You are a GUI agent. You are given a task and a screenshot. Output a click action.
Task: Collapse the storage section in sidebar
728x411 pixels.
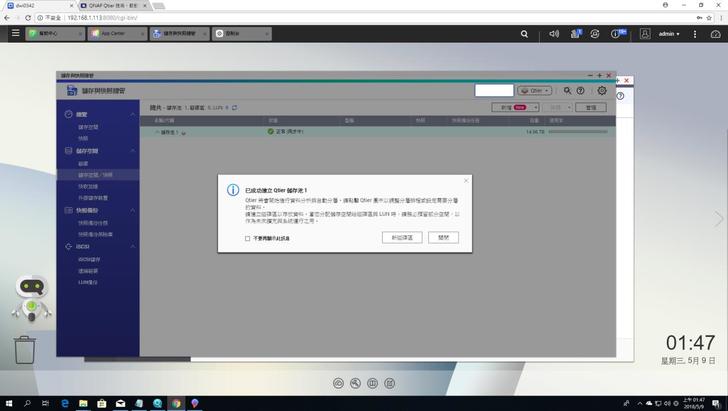coord(132,151)
